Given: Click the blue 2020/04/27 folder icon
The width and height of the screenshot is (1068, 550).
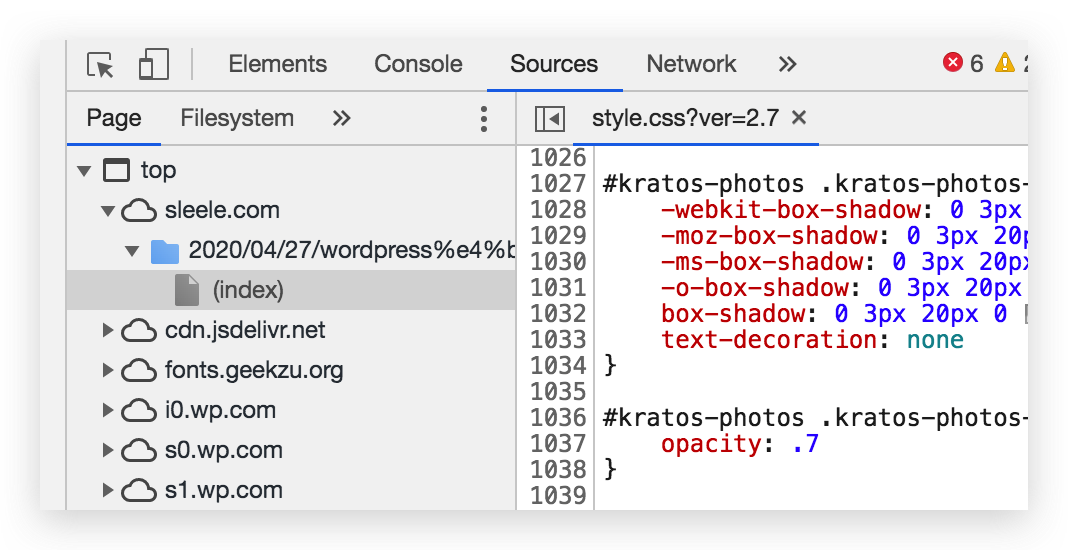Looking at the screenshot, I should (x=165, y=251).
